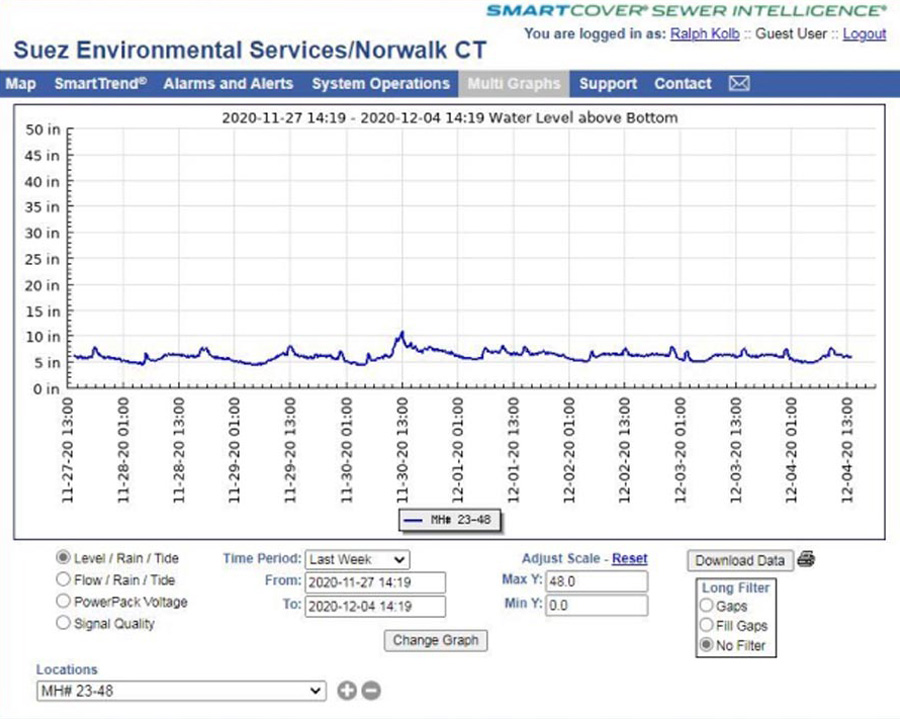
Task: Choose the Fill Gaps filter option
Action: [707, 625]
